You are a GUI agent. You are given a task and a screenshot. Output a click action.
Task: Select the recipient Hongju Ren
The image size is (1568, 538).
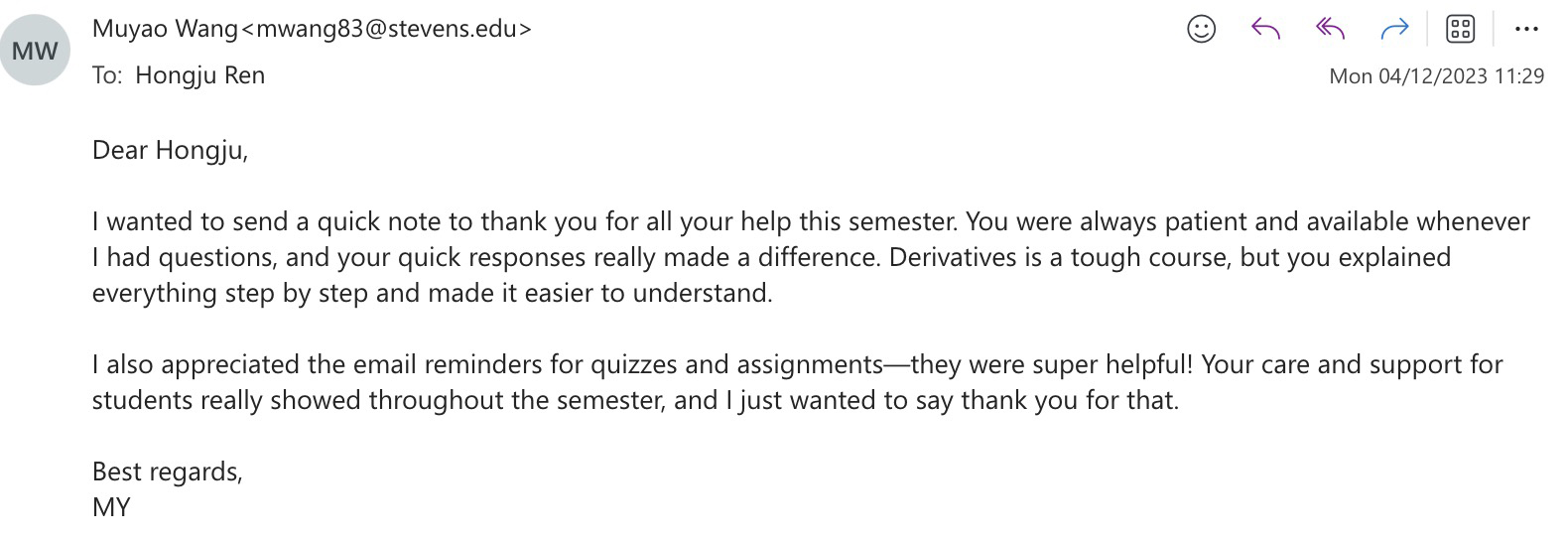pos(199,75)
